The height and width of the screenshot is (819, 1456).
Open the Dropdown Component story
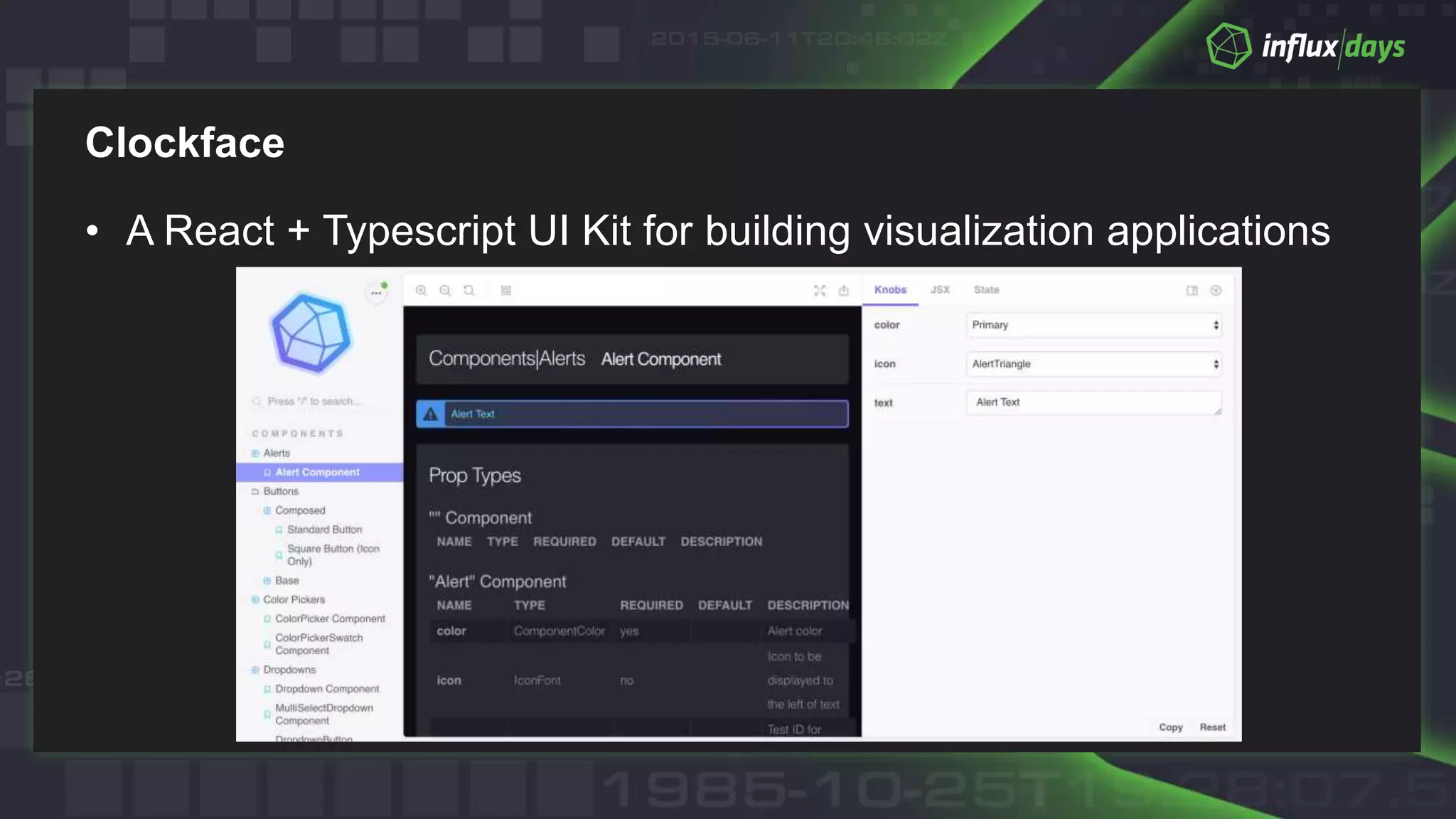click(327, 689)
